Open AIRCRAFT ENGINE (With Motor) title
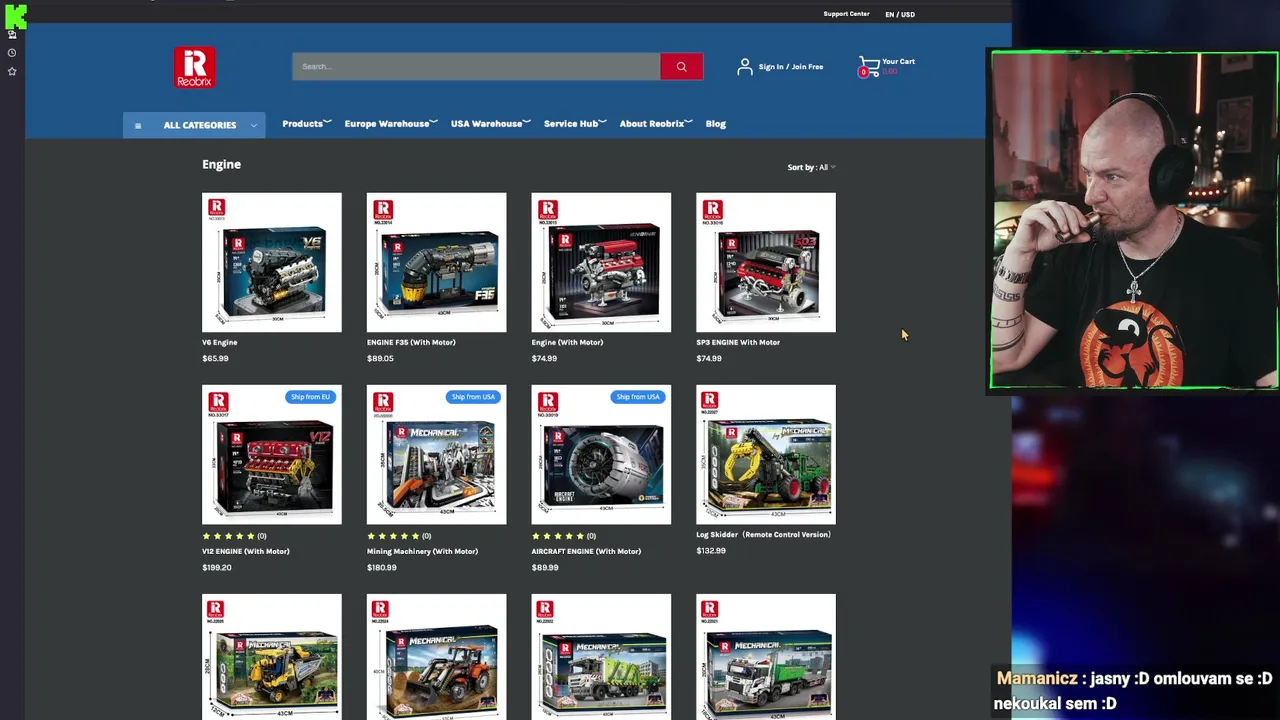 click(586, 551)
